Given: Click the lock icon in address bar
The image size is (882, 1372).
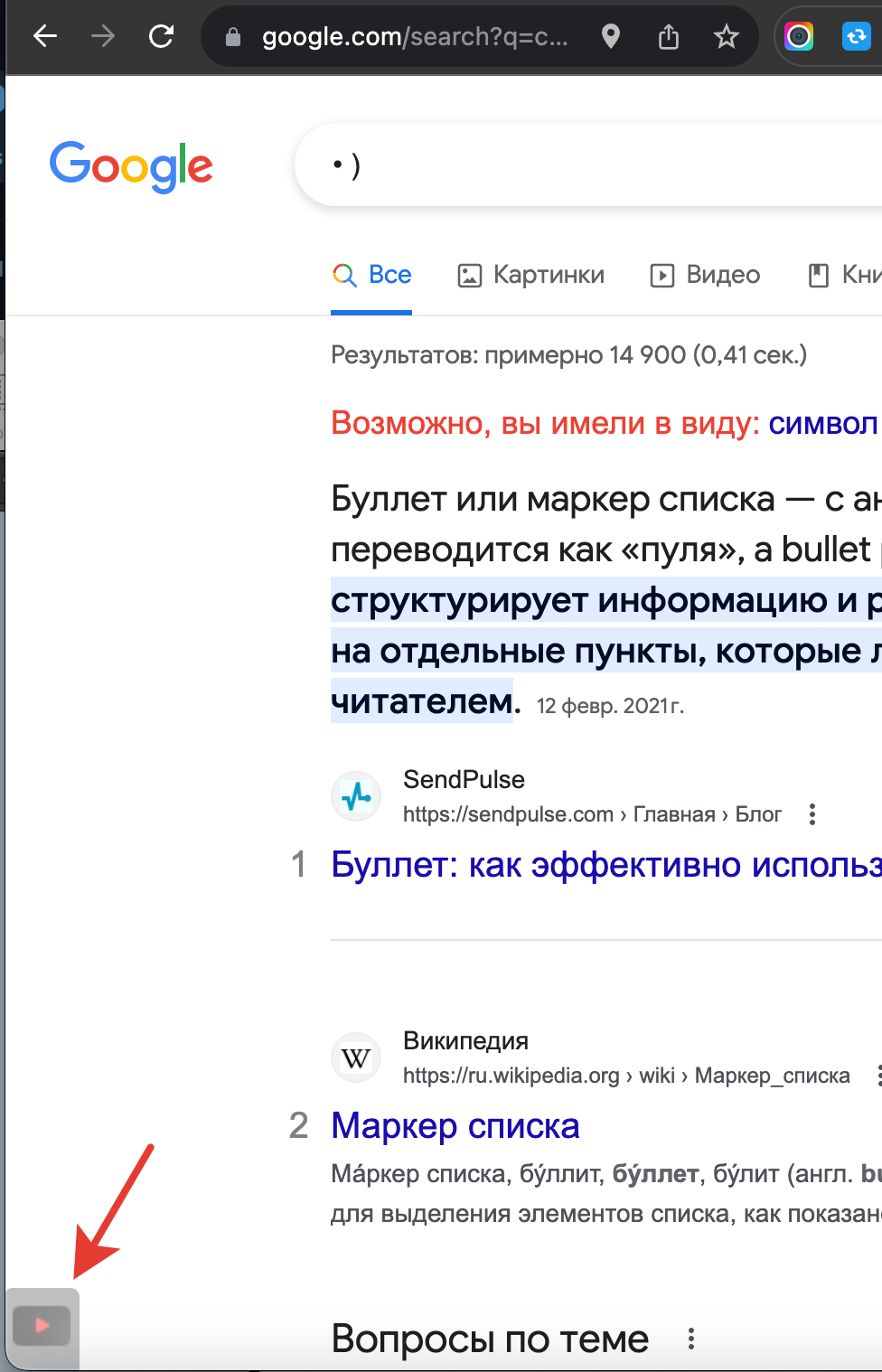Looking at the screenshot, I should click(233, 37).
